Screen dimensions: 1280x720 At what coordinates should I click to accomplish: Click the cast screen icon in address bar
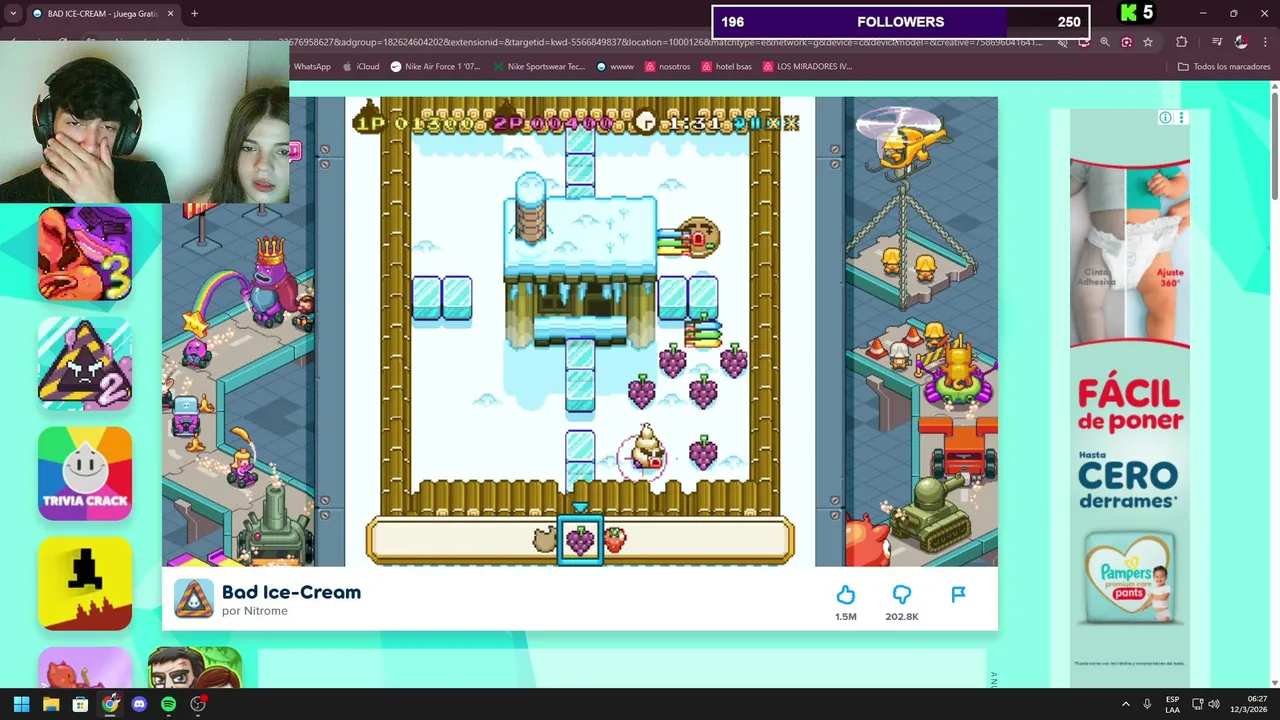pos(1083,42)
